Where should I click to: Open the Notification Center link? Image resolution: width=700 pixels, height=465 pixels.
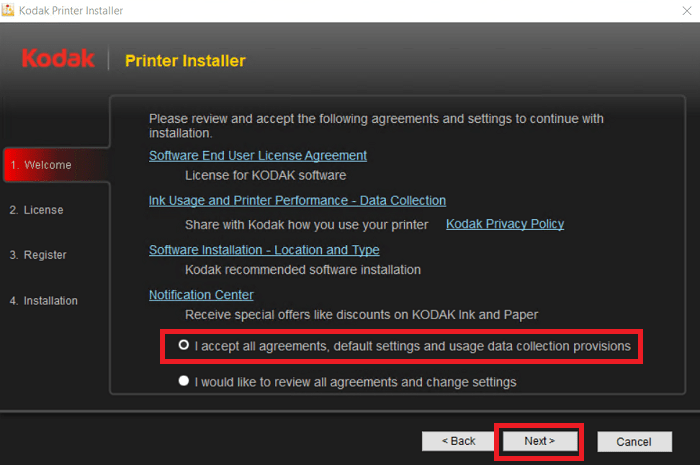(201, 295)
